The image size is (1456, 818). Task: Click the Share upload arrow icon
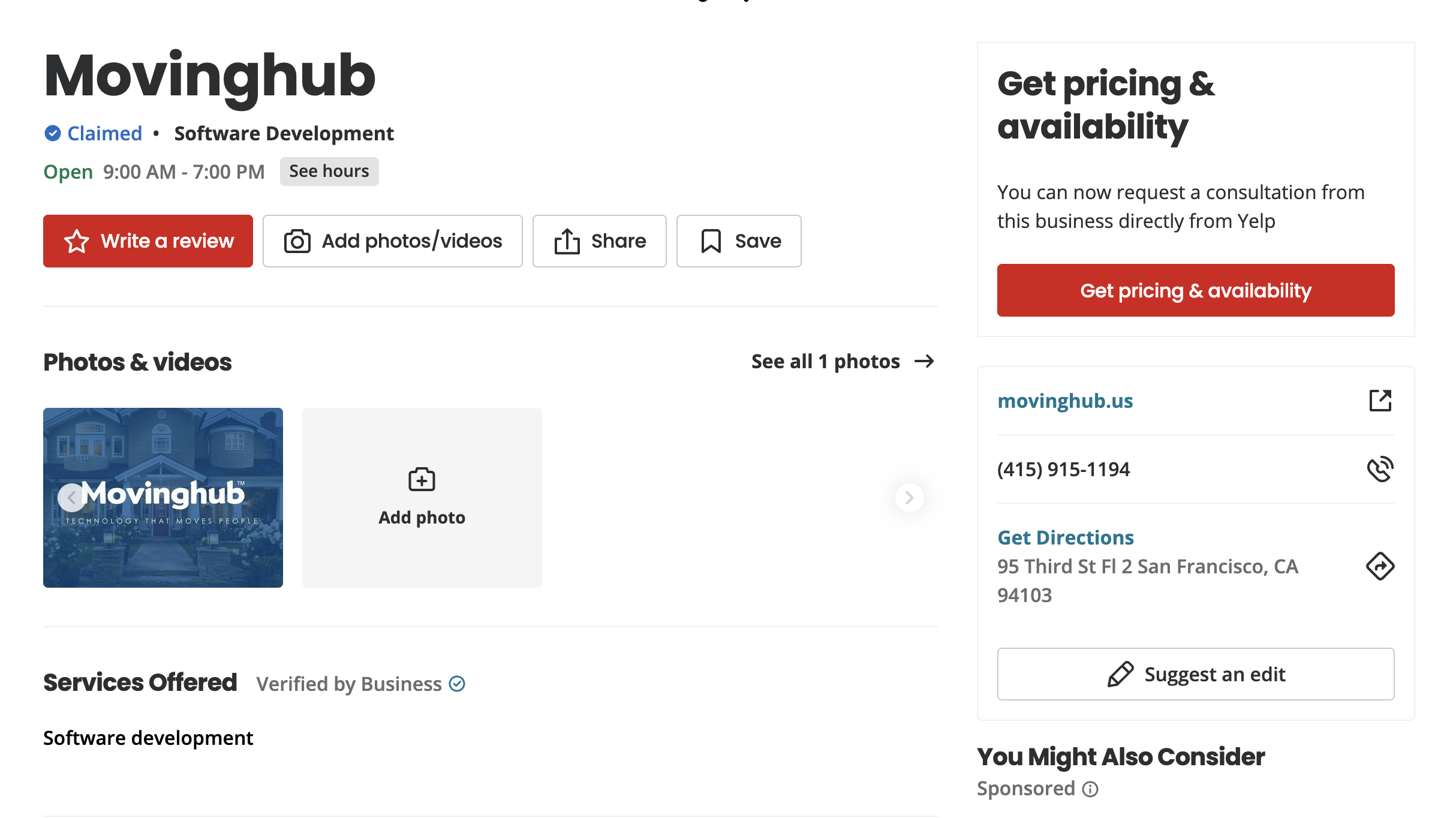[x=567, y=241]
